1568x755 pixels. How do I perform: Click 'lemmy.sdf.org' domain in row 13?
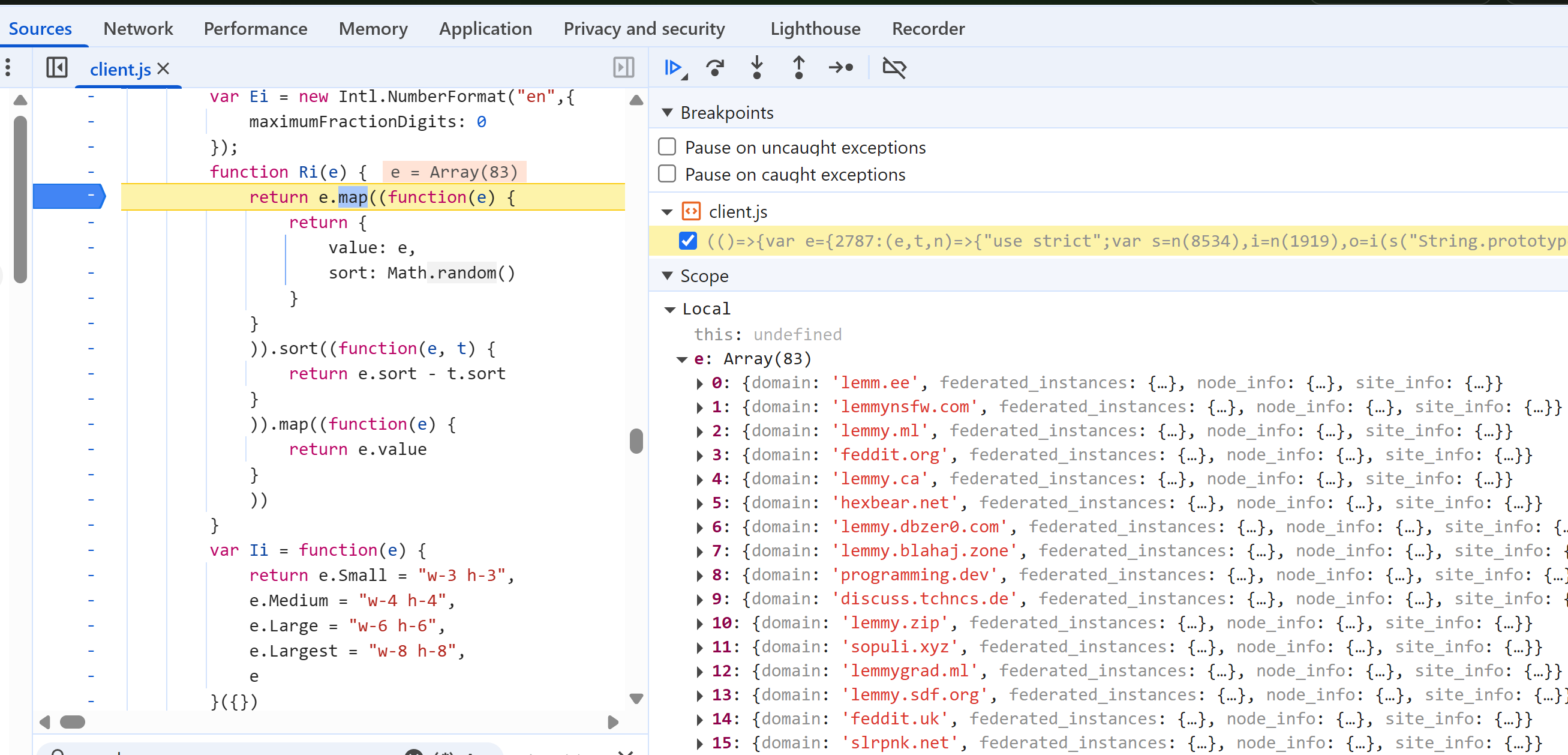tap(914, 695)
